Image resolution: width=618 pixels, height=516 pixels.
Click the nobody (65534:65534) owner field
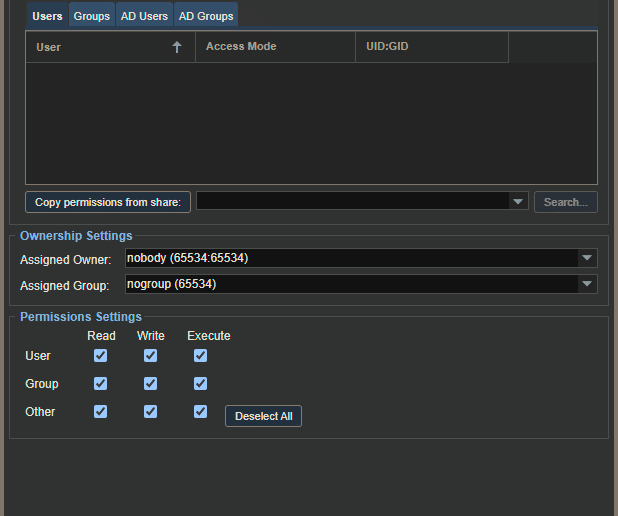tap(352, 258)
